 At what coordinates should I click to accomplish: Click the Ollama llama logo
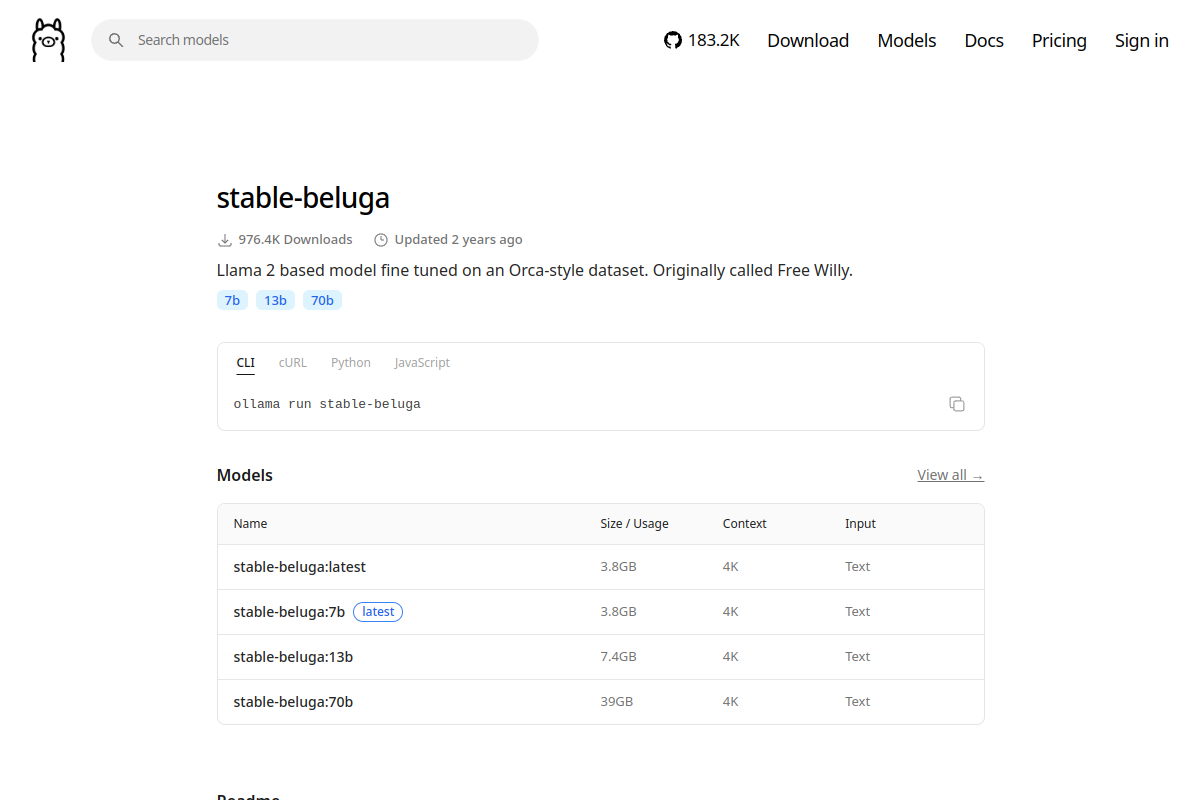[x=48, y=40]
